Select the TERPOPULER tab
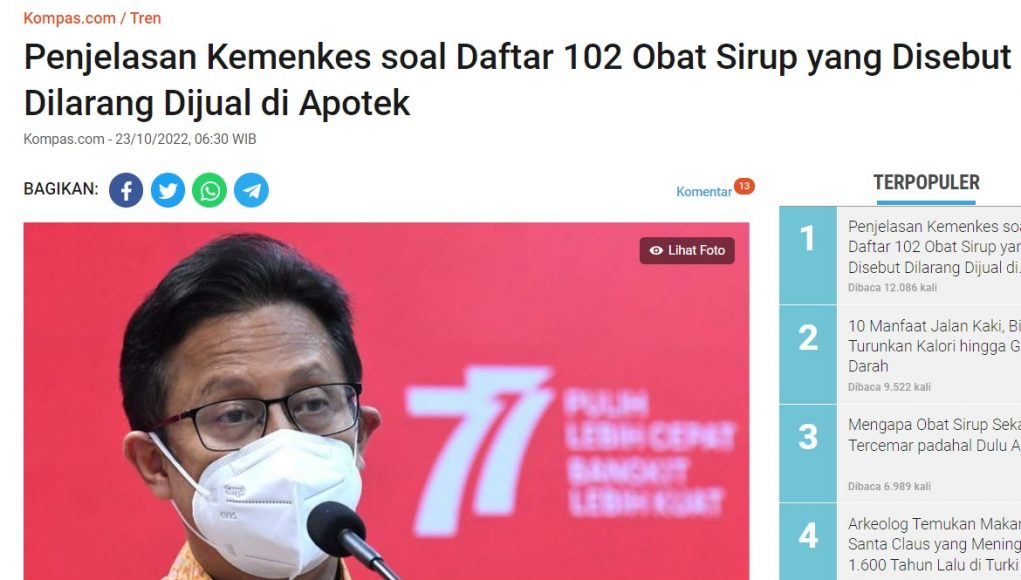The image size is (1021, 580). 926,182
